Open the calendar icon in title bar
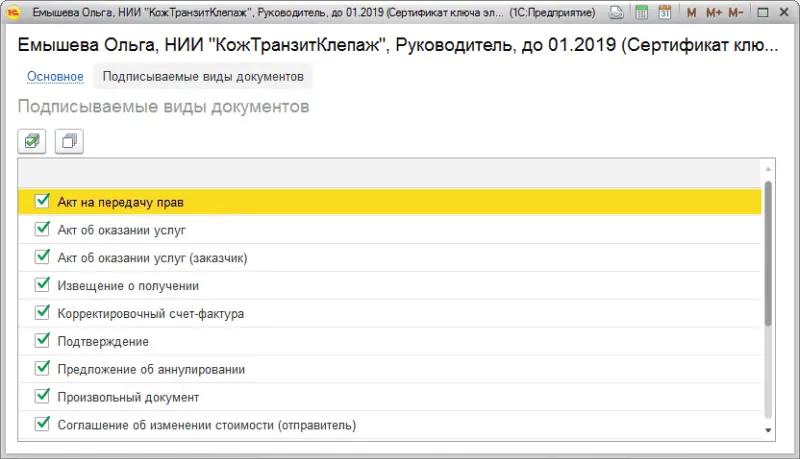 (x=664, y=12)
